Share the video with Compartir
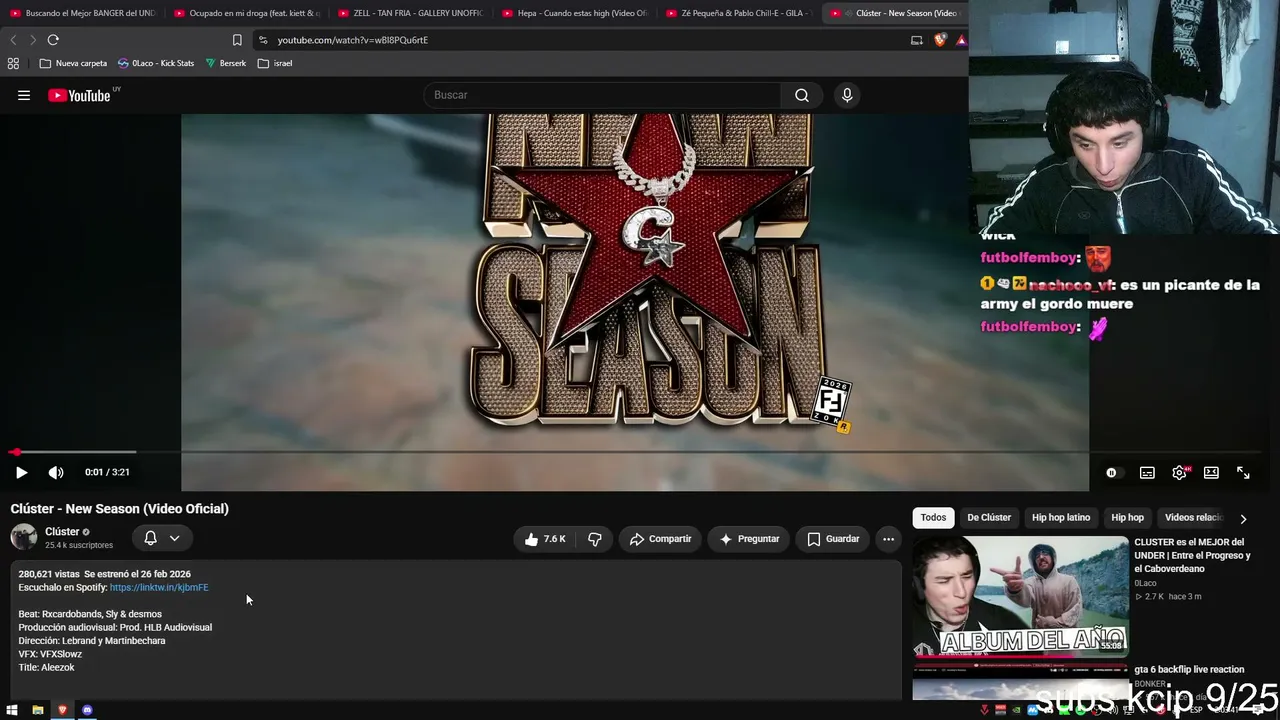Image resolution: width=1280 pixels, height=720 pixels. (660, 539)
